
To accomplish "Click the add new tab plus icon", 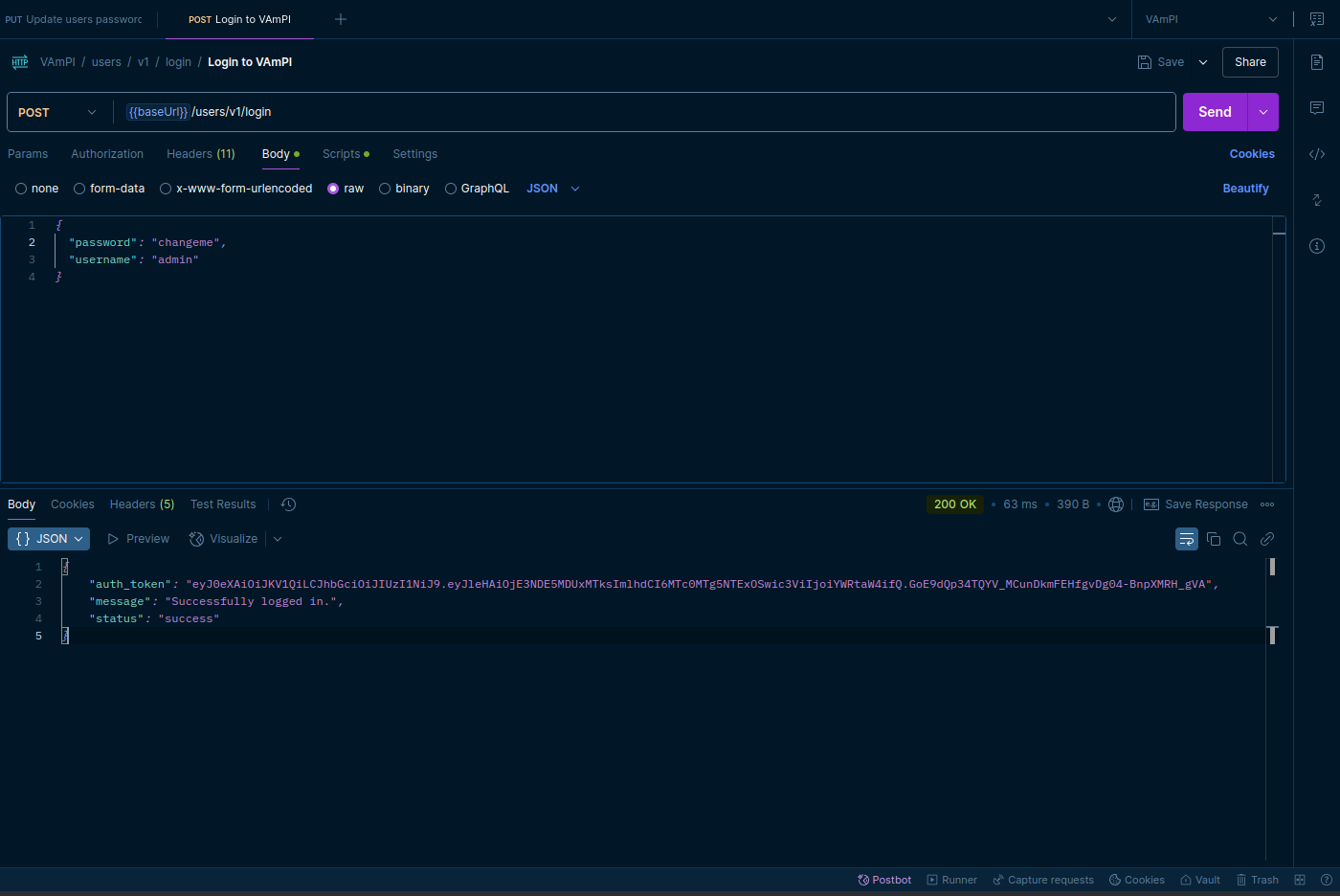I will pos(341,19).
